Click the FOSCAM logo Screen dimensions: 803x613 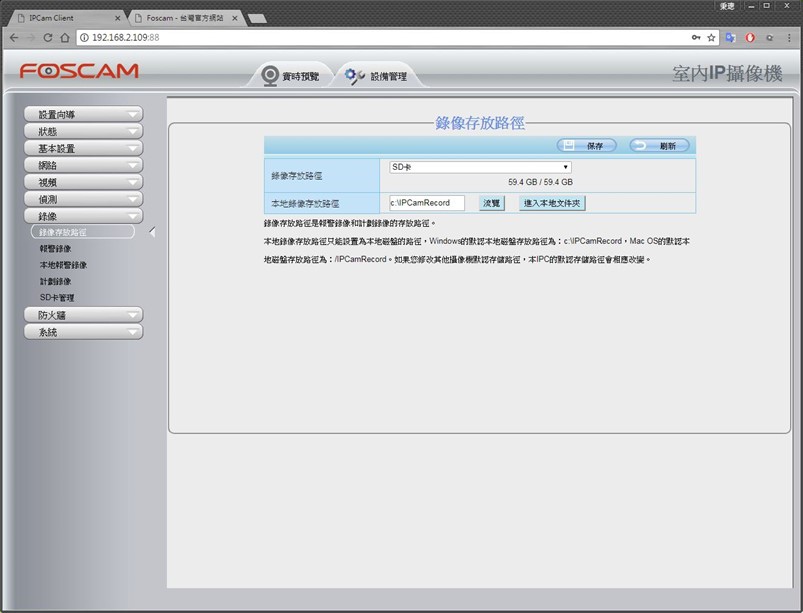[79, 70]
